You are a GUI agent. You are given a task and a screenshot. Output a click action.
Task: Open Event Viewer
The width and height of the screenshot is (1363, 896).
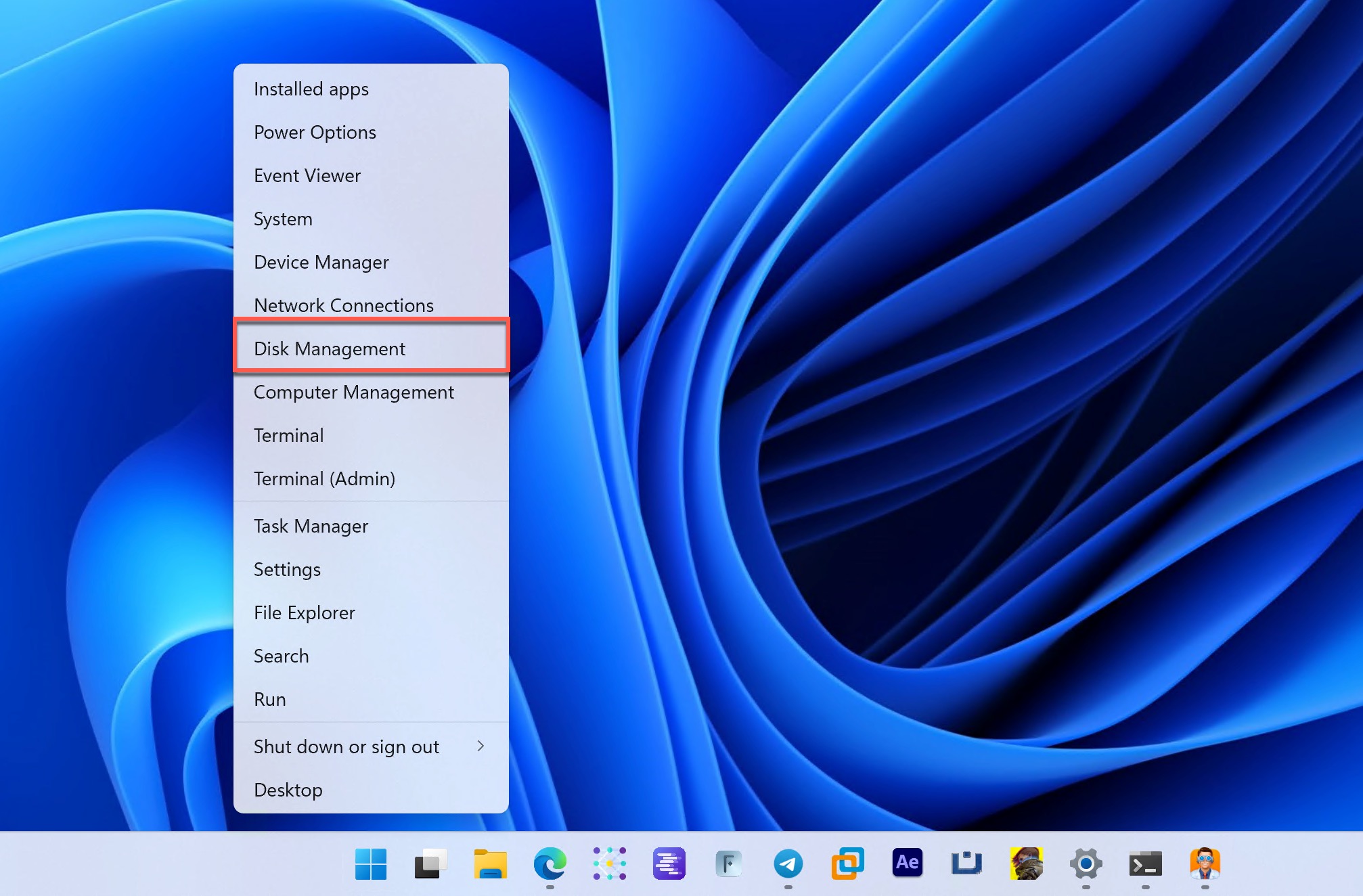click(x=371, y=176)
